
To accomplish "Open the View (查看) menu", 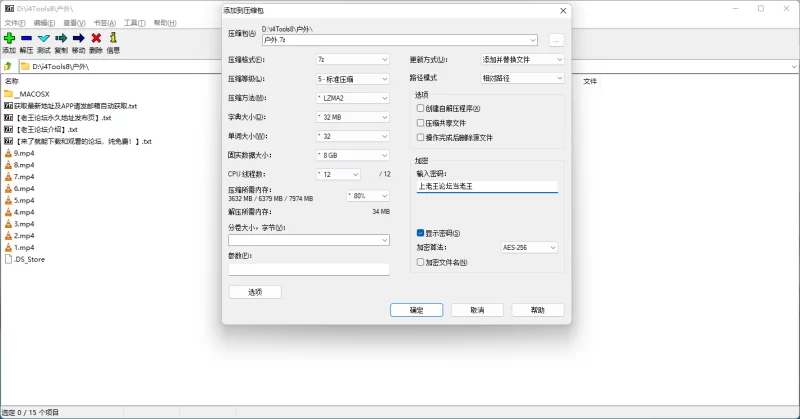I will coord(74,23).
